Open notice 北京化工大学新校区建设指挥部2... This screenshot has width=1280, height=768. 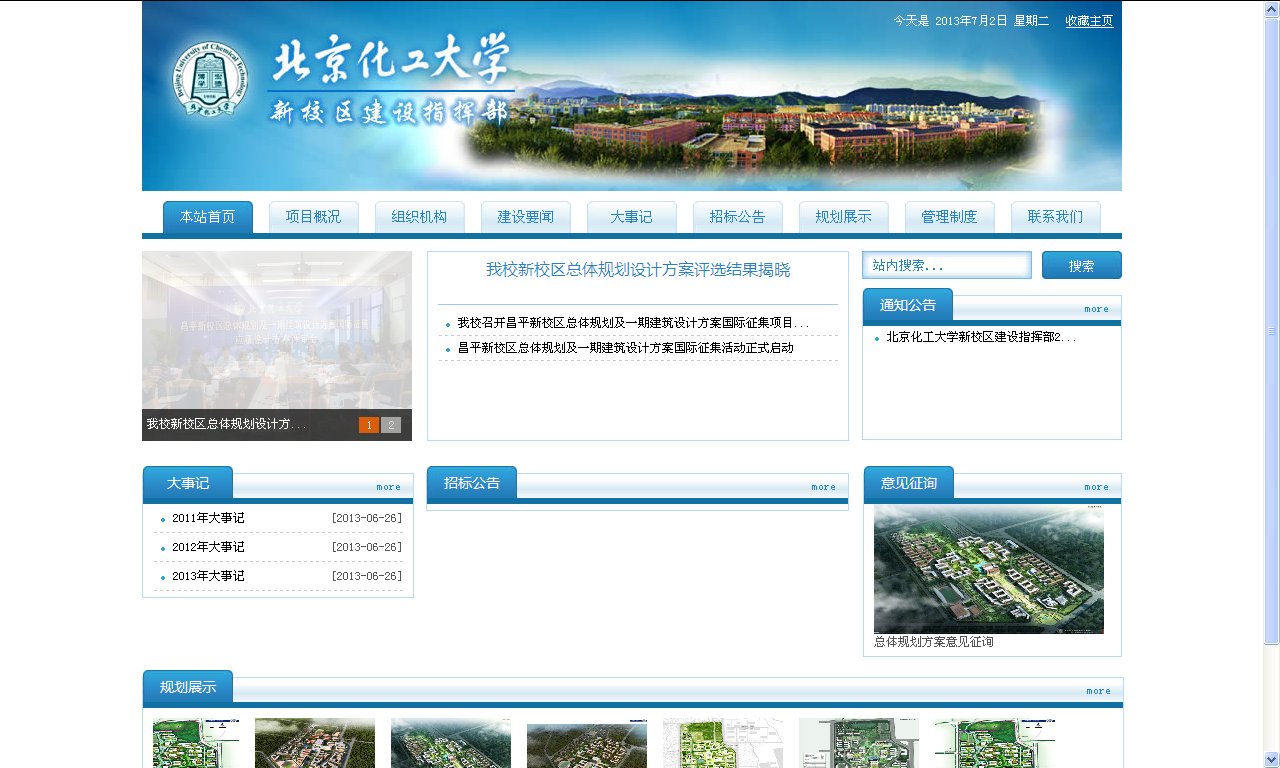click(980, 337)
